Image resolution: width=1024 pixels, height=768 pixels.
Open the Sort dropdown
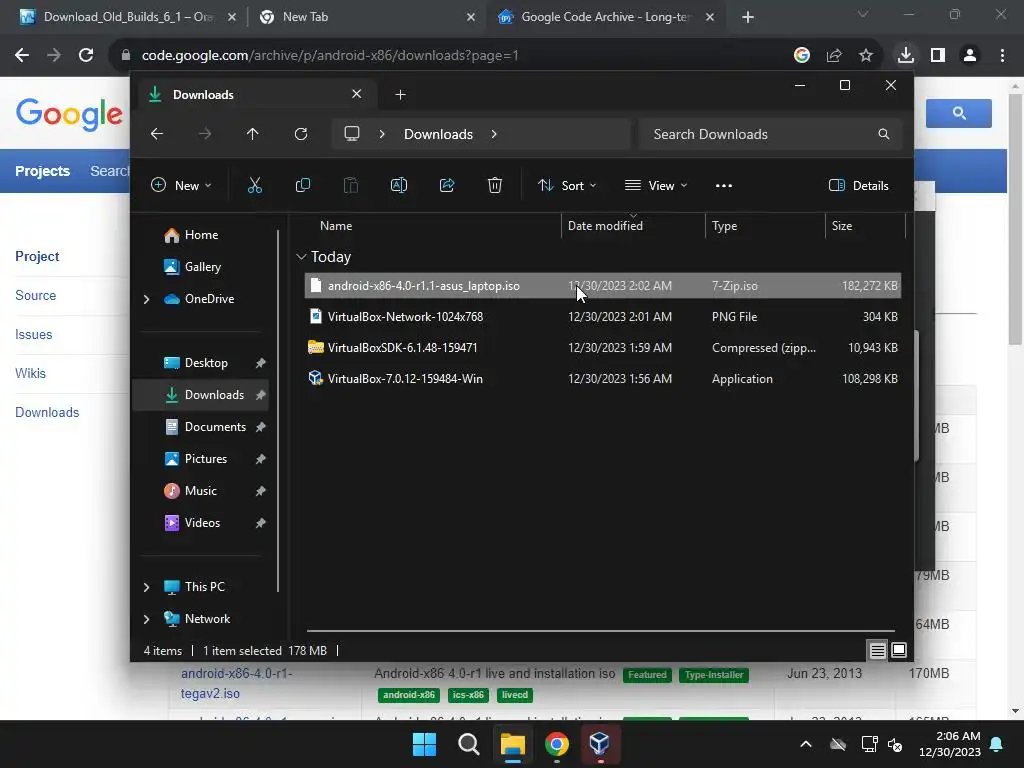point(567,185)
